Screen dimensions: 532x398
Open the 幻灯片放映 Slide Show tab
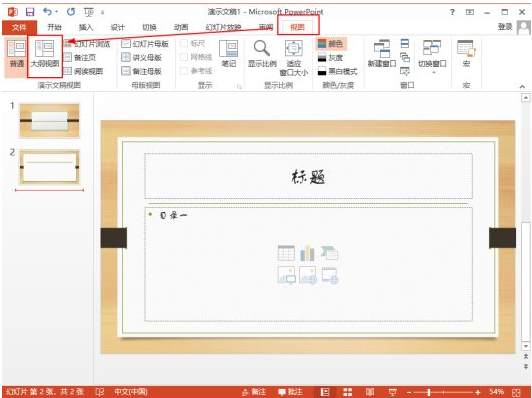tap(223, 27)
